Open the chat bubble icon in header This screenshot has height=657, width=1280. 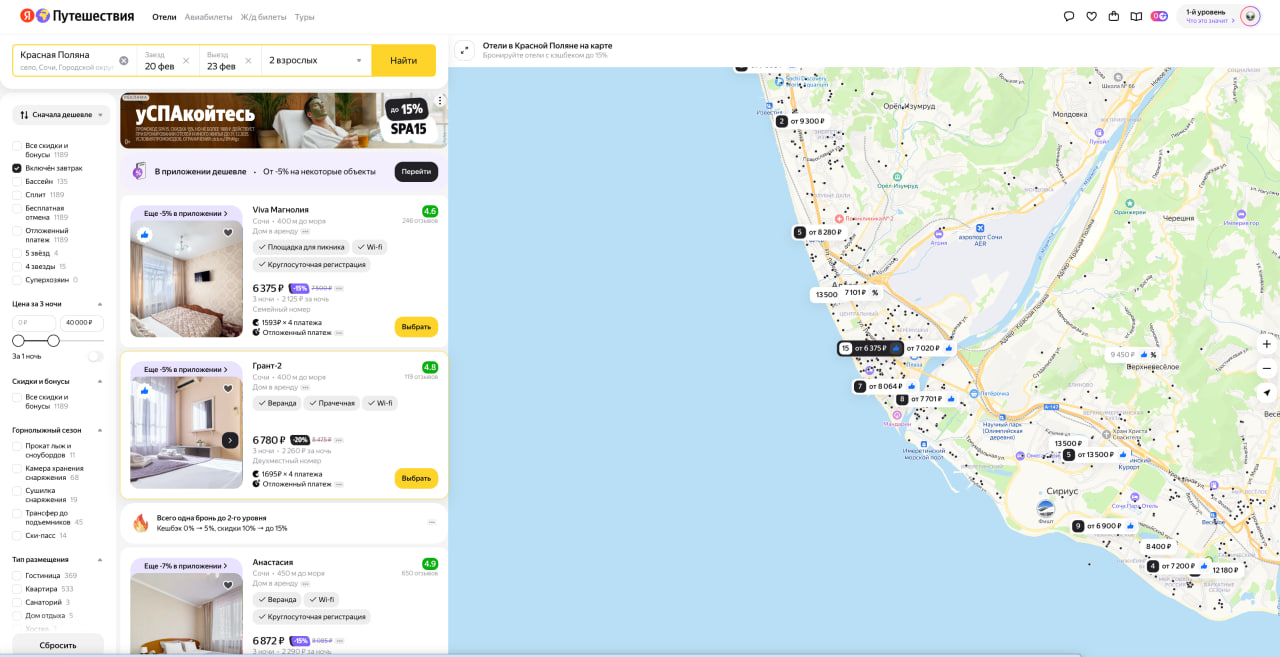point(1069,16)
